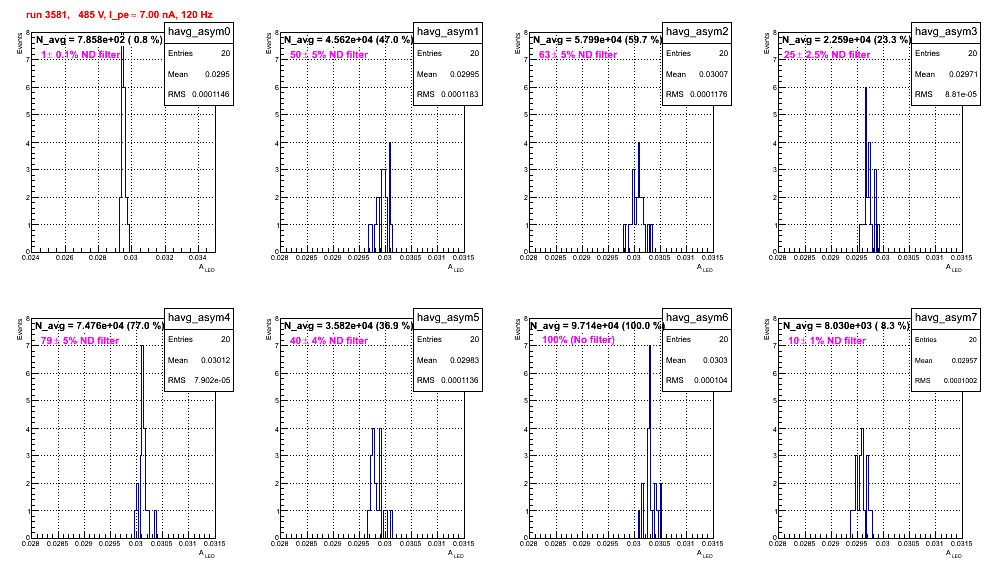996x572 pixels.
Task: Click the histogram peak in havg_asym2 plot
Action: (639, 146)
